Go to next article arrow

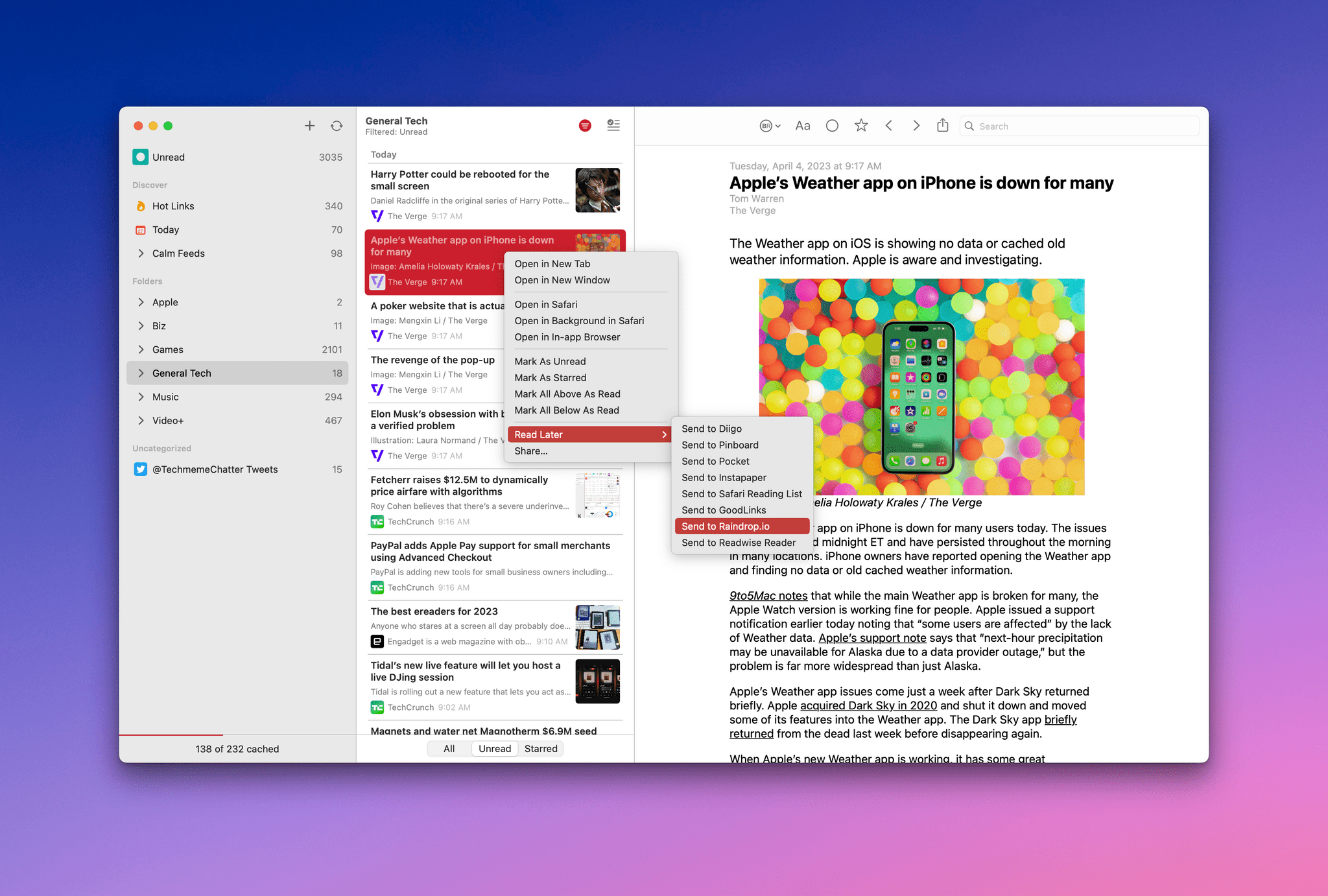coord(916,126)
